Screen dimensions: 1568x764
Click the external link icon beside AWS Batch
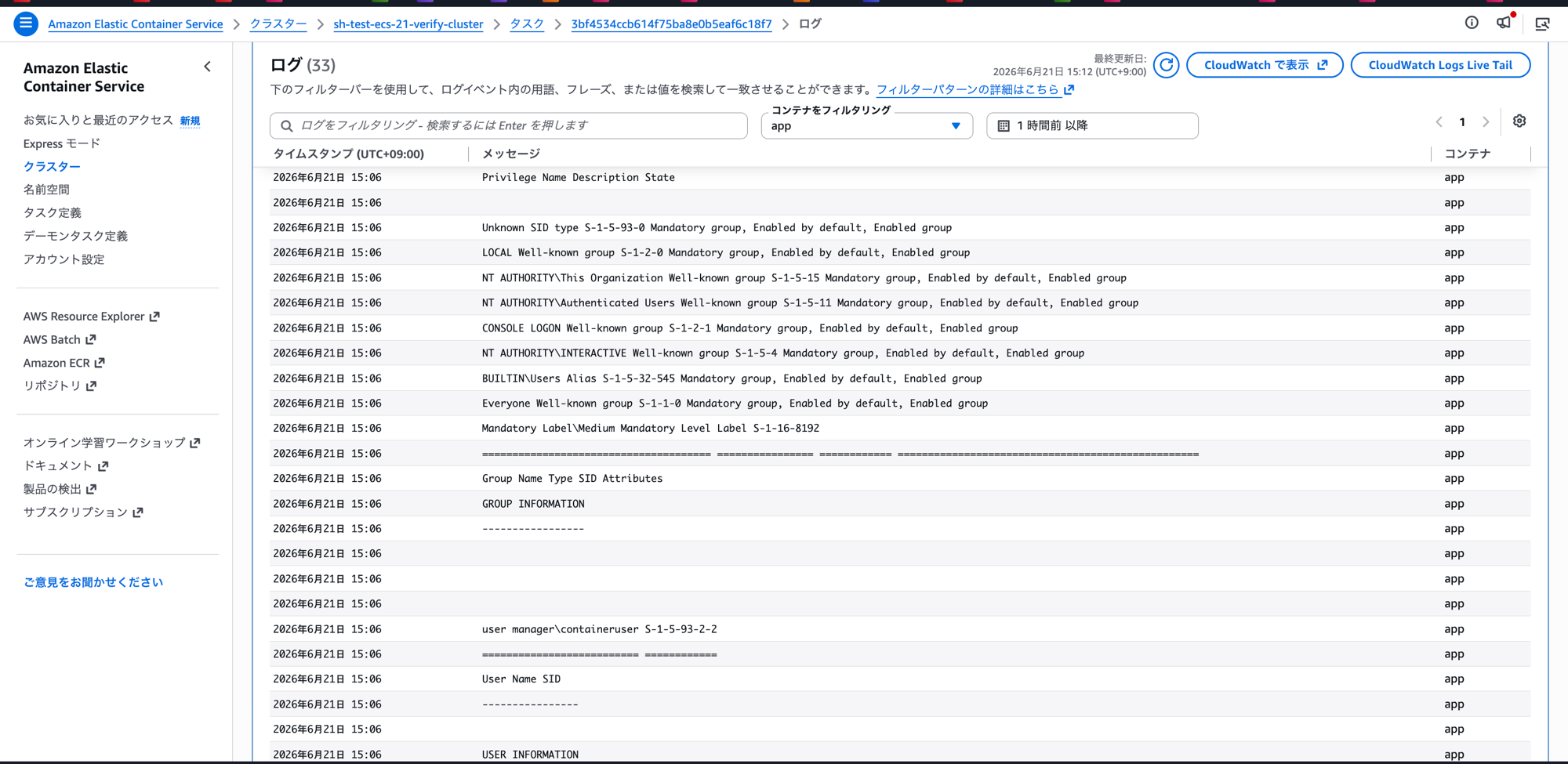(91, 339)
